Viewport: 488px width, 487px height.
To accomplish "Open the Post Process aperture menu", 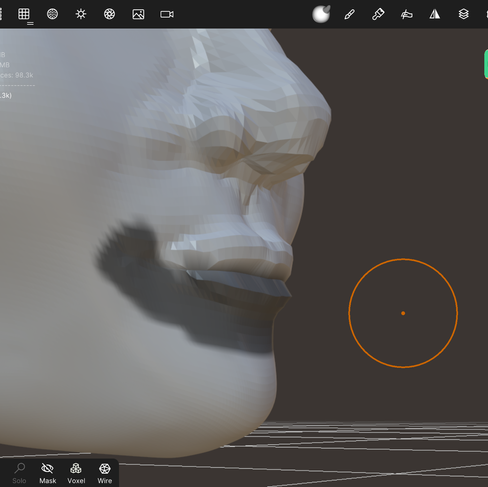I will click(110, 14).
